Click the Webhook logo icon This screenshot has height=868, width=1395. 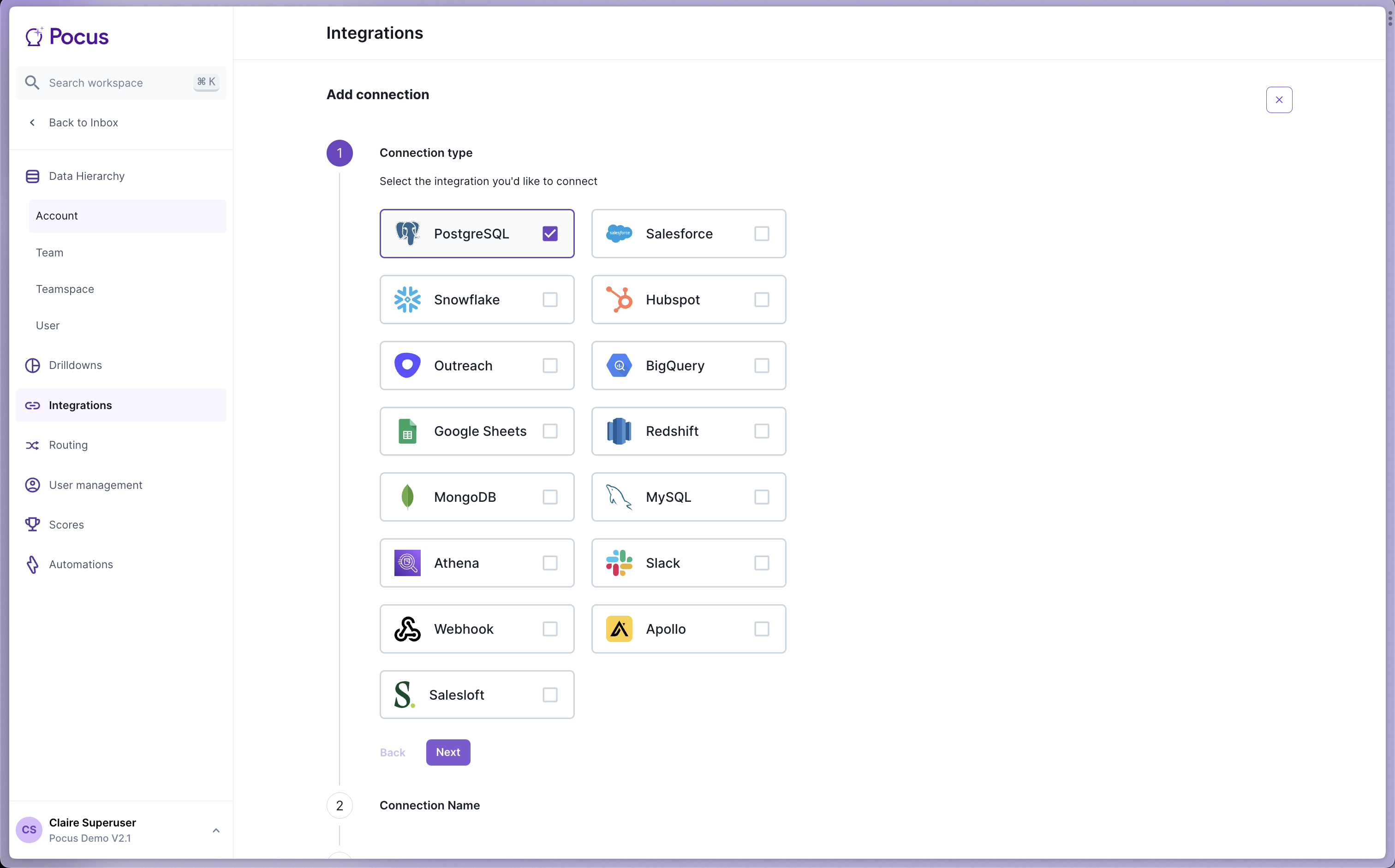pyautogui.click(x=407, y=629)
